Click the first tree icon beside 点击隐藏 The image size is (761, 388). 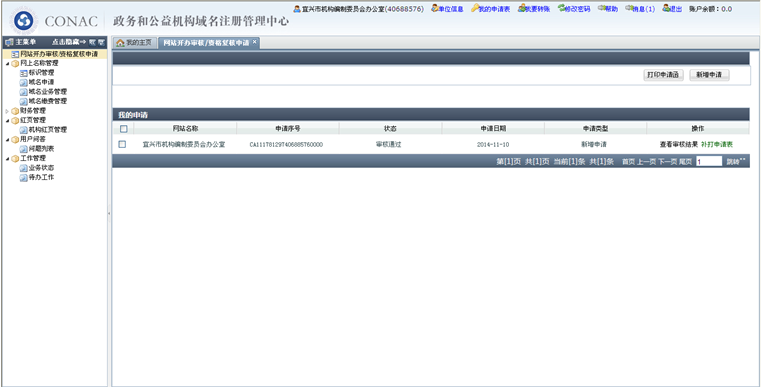click(x=92, y=42)
